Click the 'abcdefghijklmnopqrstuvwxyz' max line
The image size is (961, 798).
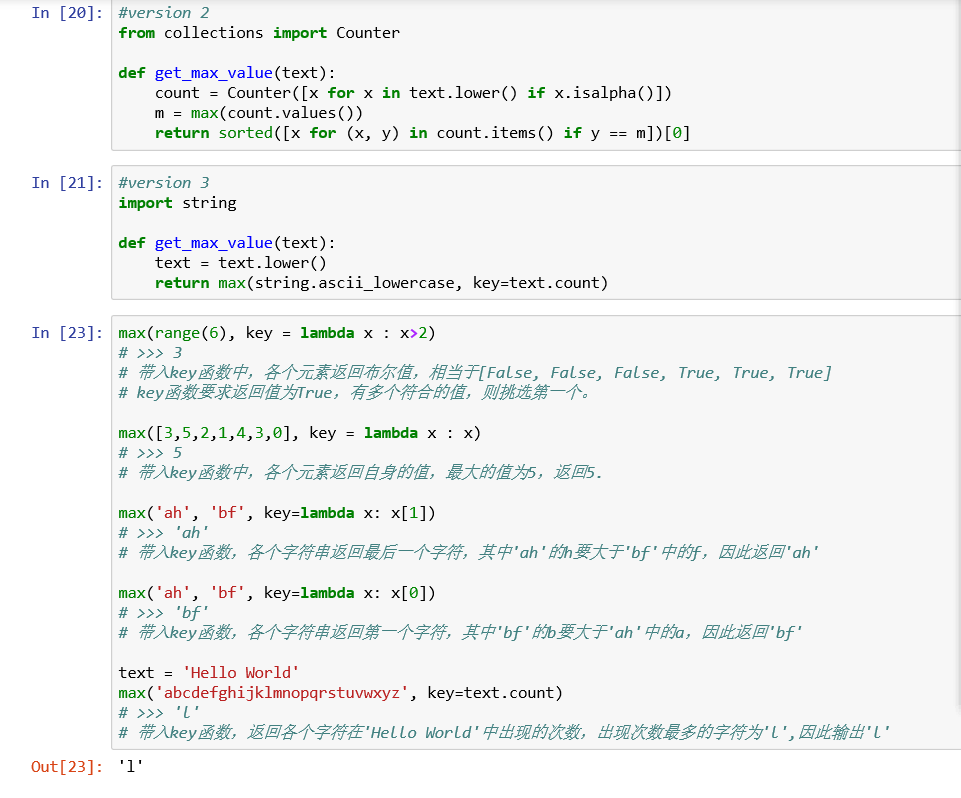pos(340,693)
